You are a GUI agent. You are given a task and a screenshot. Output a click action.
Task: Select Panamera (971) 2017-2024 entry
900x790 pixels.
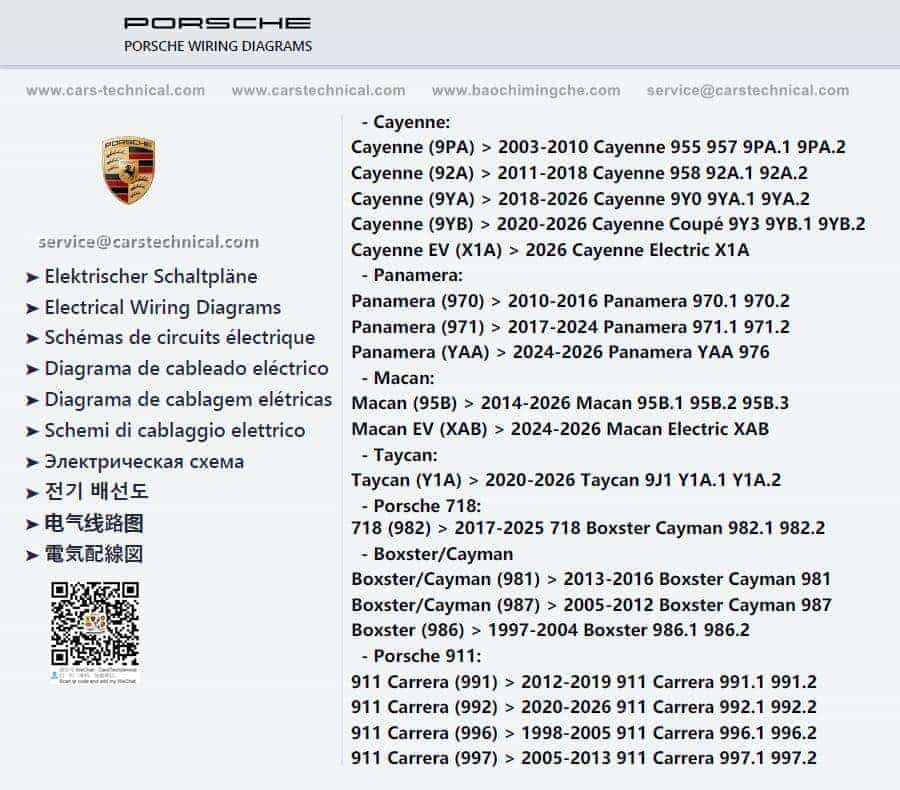click(x=570, y=327)
